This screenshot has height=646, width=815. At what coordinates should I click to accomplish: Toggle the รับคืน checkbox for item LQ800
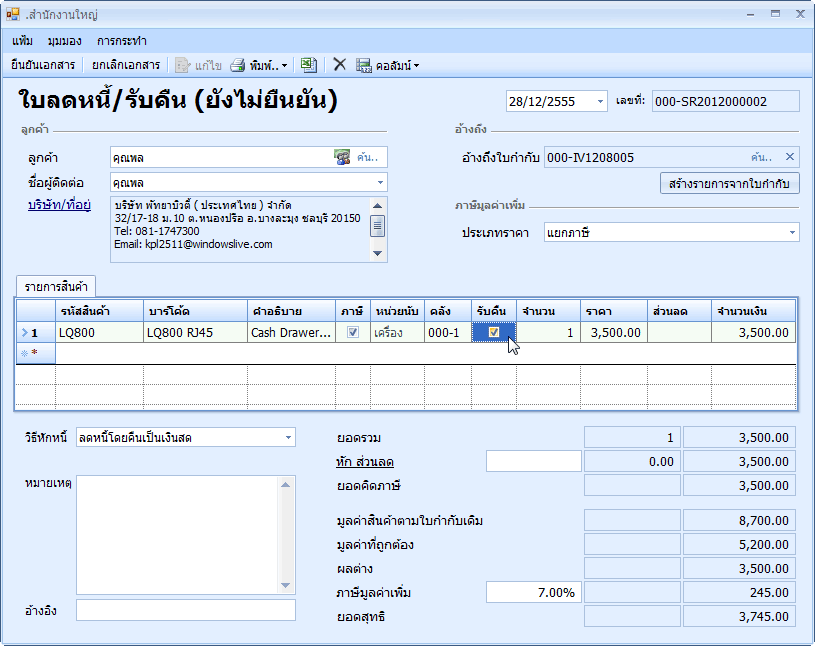click(x=494, y=333)
